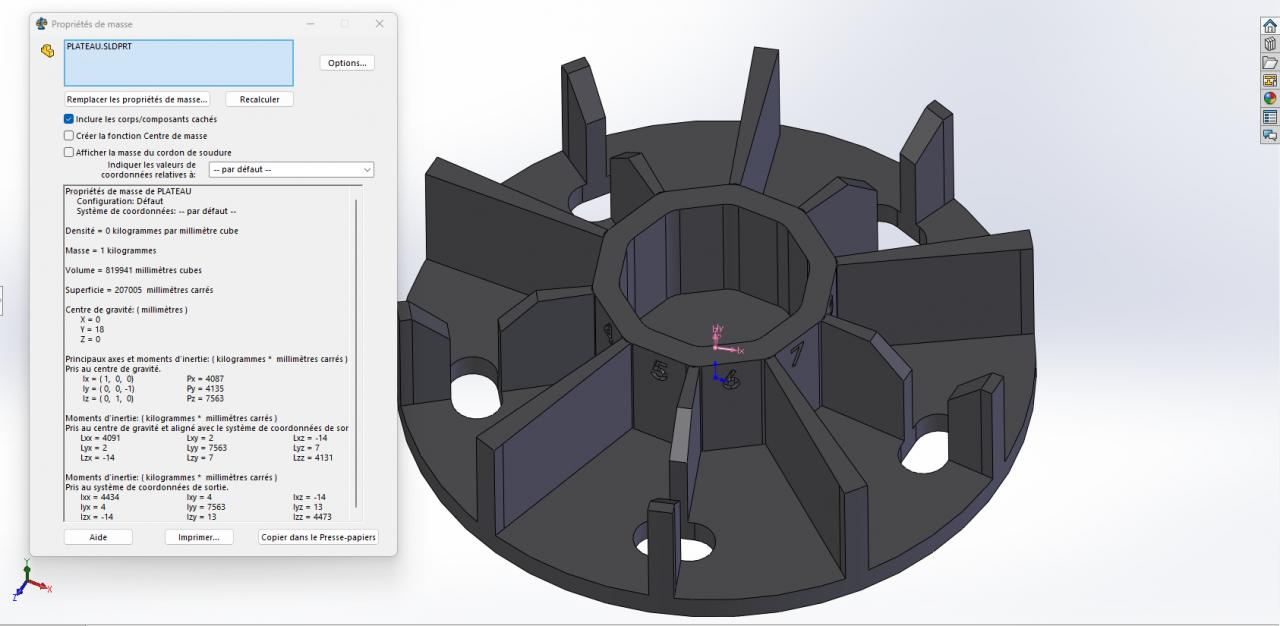
Task: Open the Custom Properties task pane icon
Action: pos(1270,116)
